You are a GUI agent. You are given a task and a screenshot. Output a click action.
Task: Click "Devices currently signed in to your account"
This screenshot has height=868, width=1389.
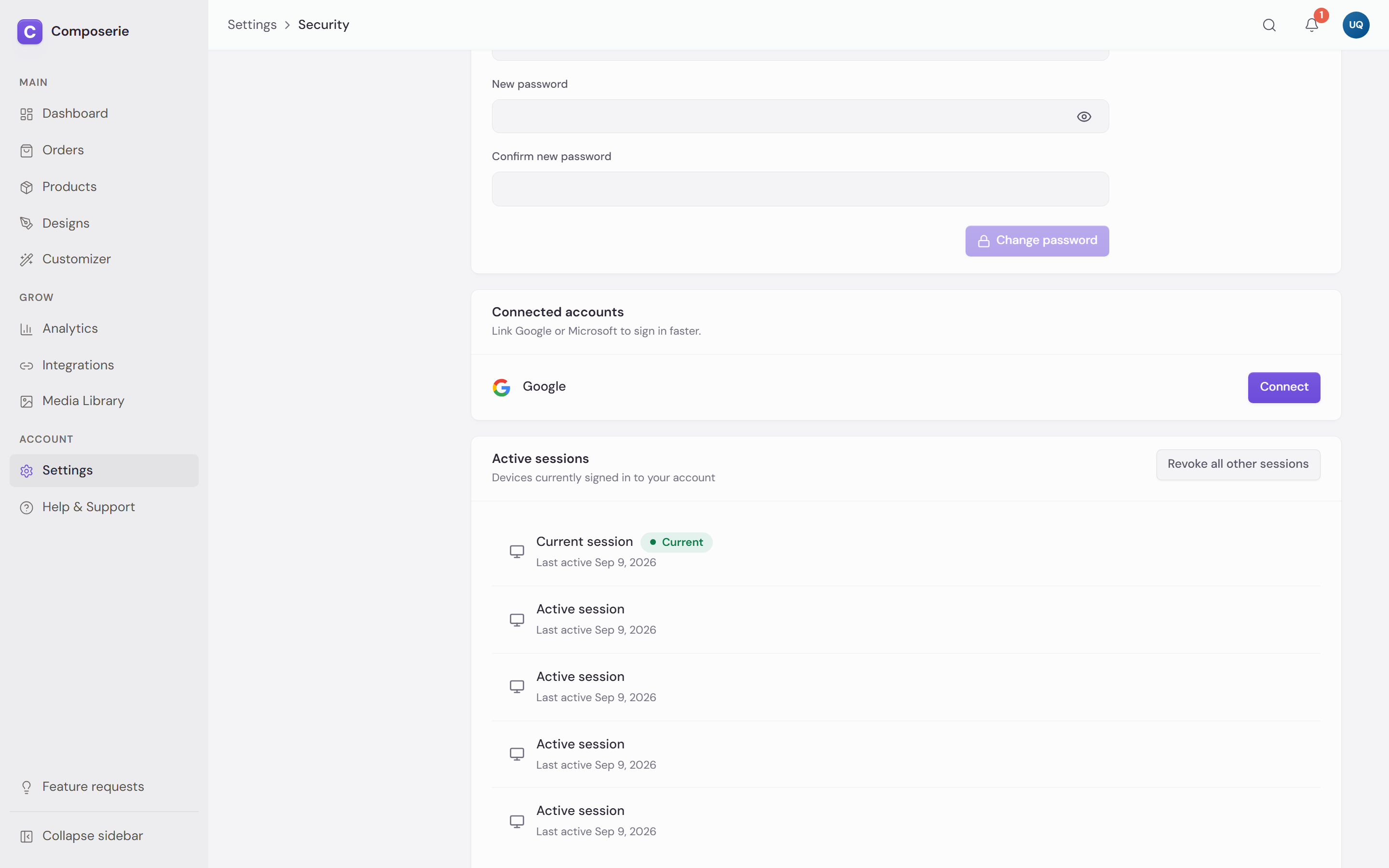pos(603,478)
